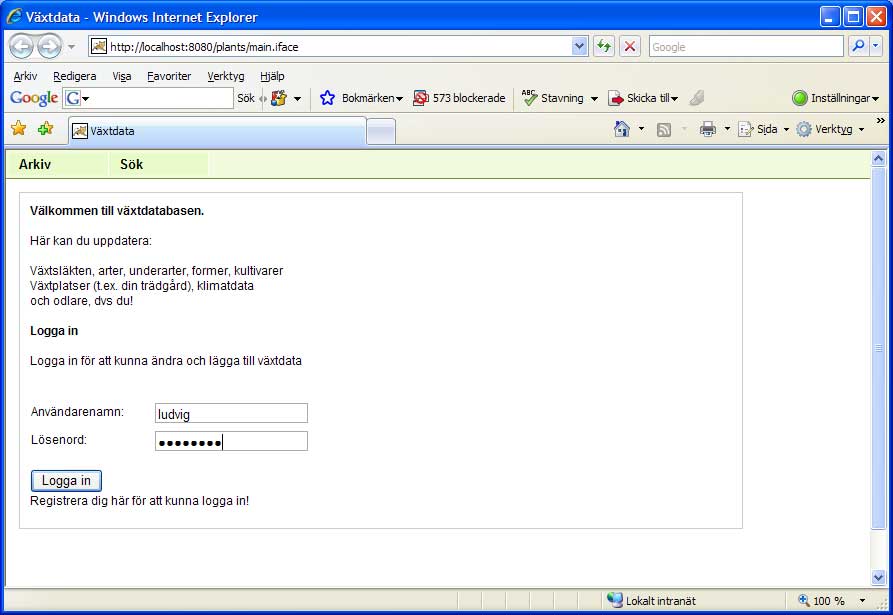Click Sök button on Google toolbar
This screenshot has height=615, width=893.
click(246, 98)
